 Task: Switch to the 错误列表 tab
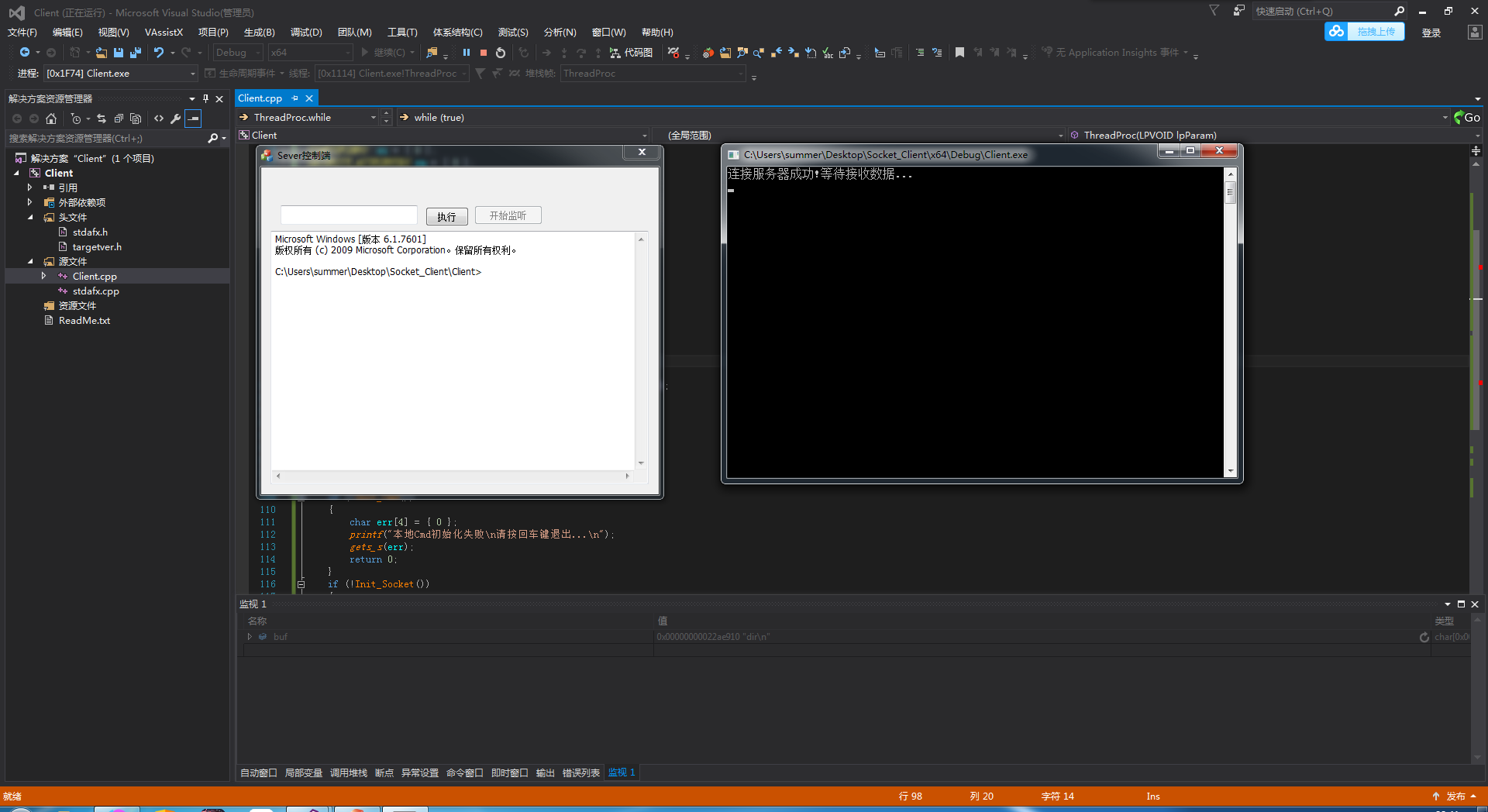click(x=581, y=773)
